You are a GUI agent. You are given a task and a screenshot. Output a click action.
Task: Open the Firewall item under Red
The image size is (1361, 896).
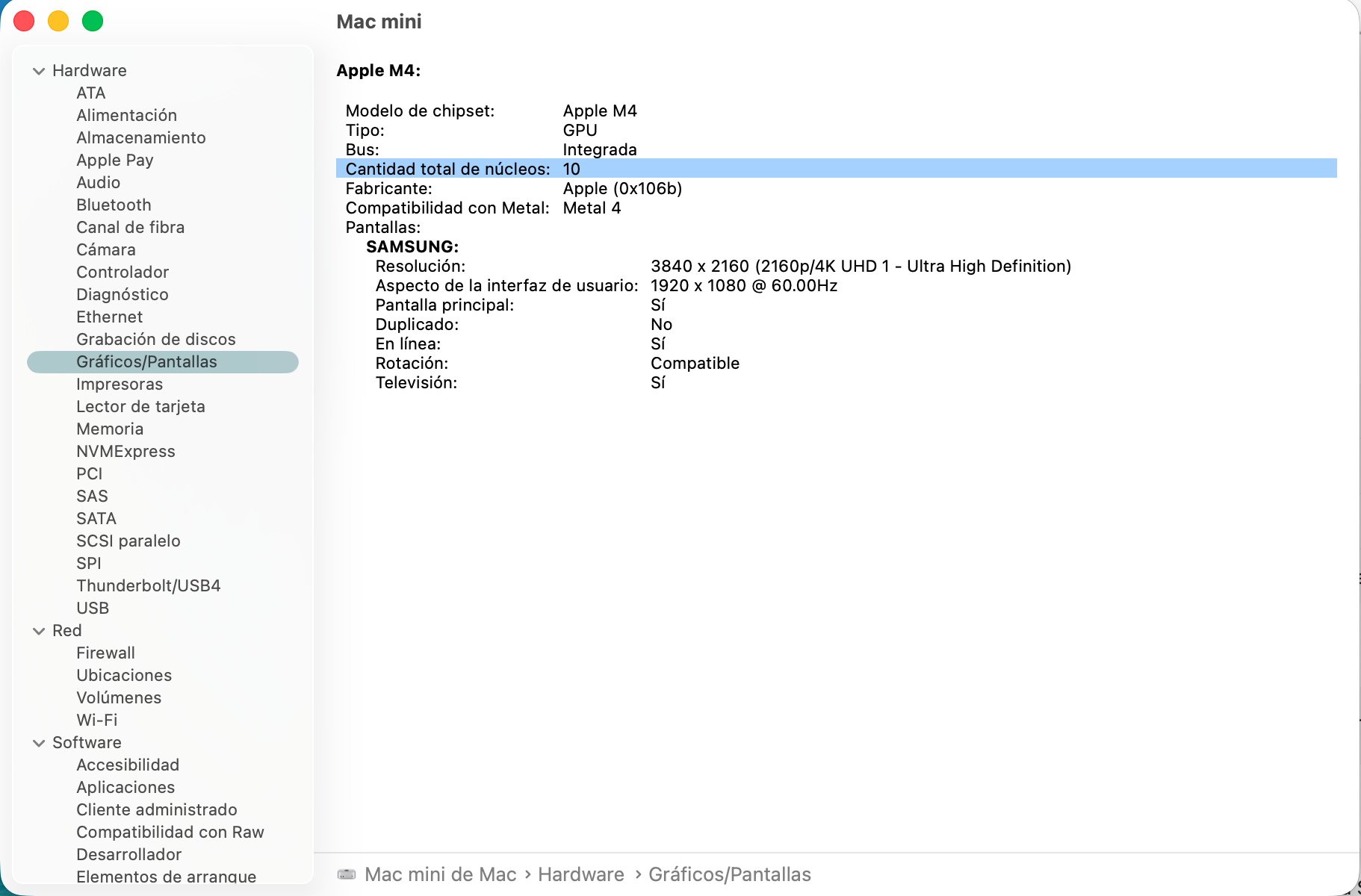pyautogui.click(x=105, y=653)
